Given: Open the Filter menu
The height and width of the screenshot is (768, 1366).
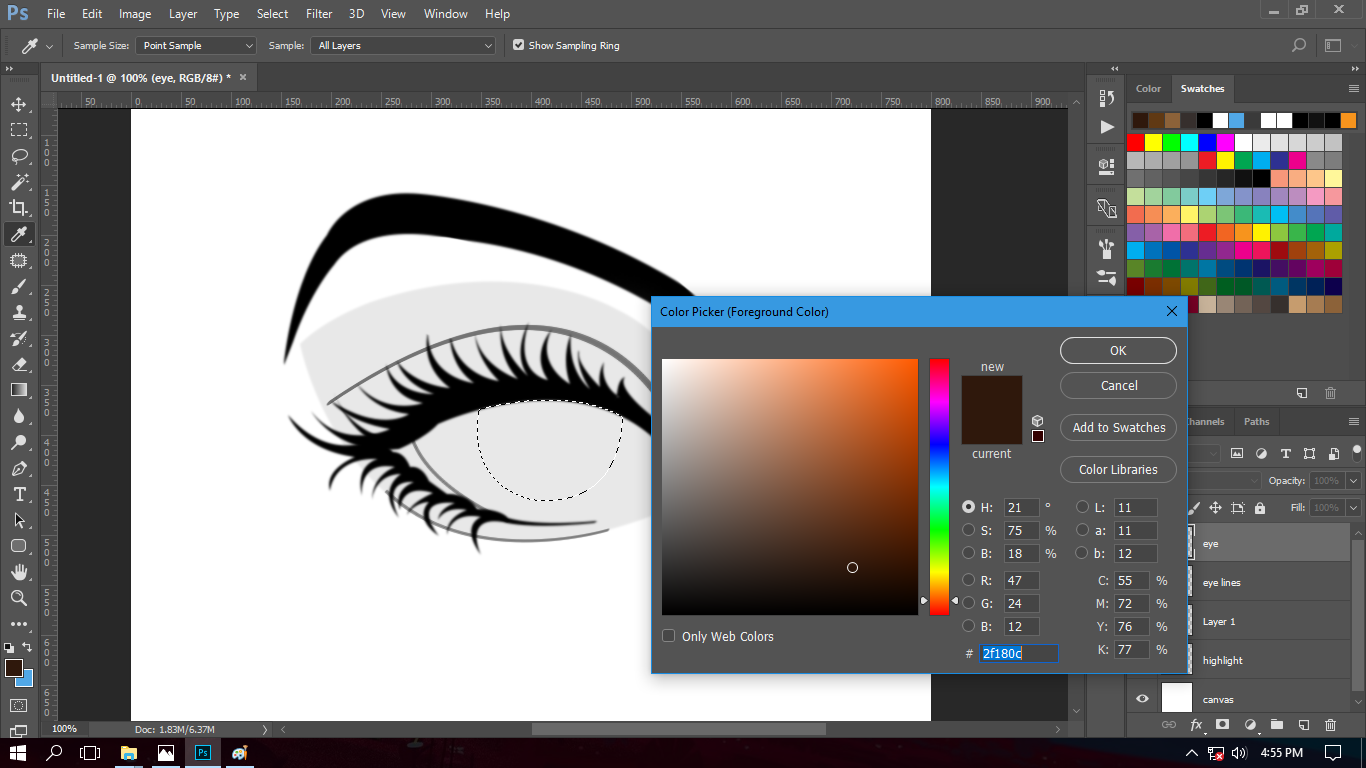Looking at the screenshot, I should (x=319, y=14).
